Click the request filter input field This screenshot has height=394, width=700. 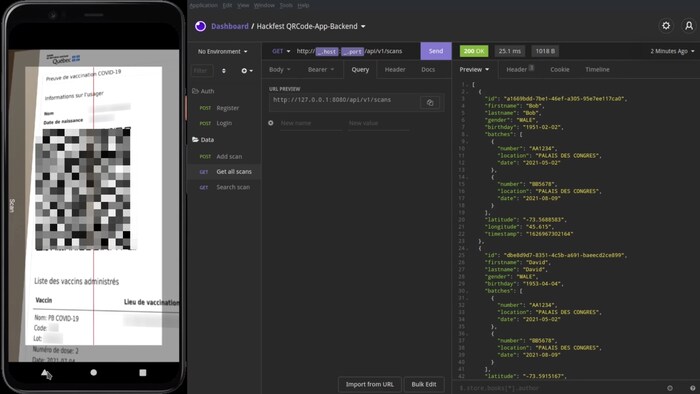point(202,71)
